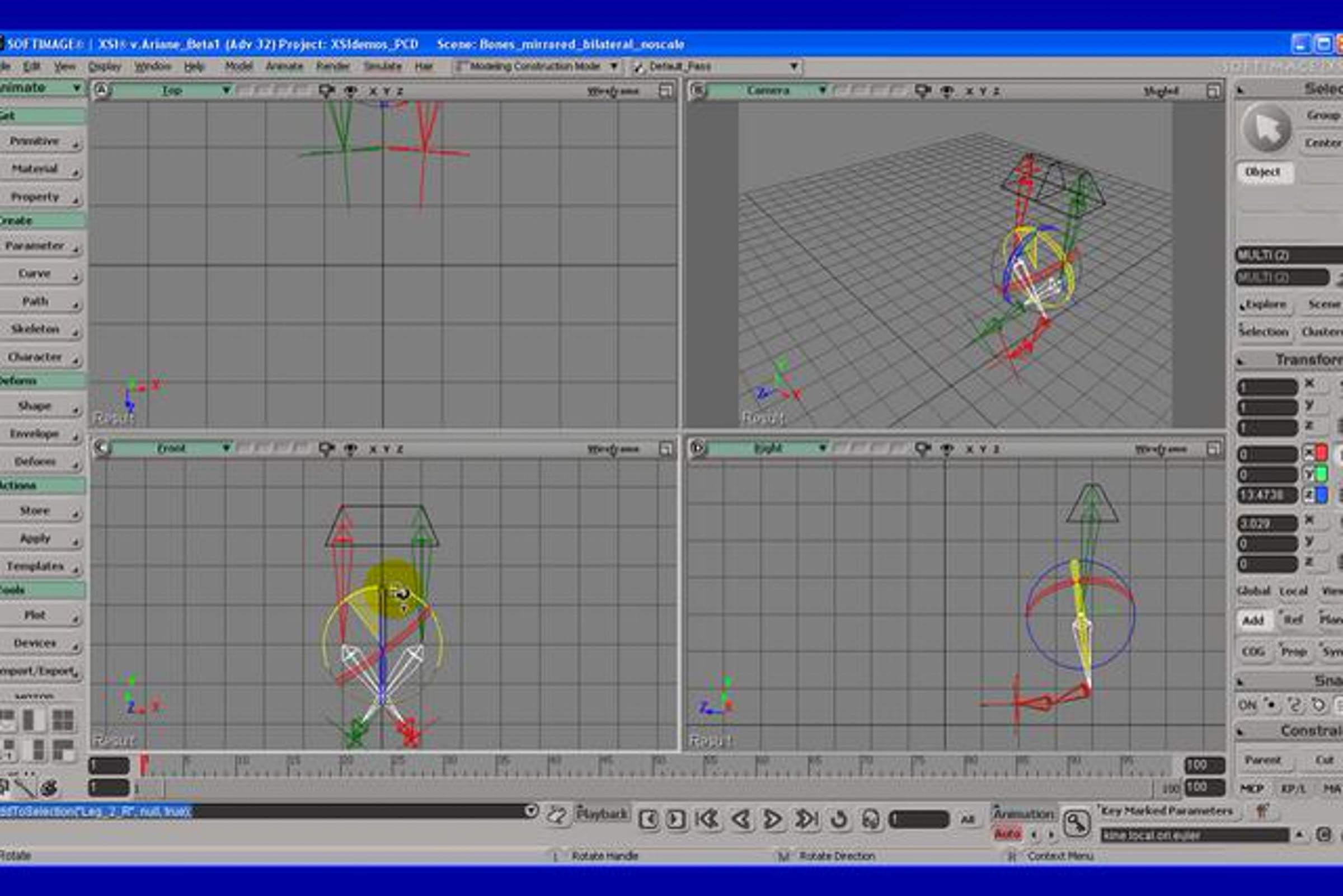Click the red X rotation color swatch
Viewport: 1343px width, 896px height.
tap(1321, 453)
